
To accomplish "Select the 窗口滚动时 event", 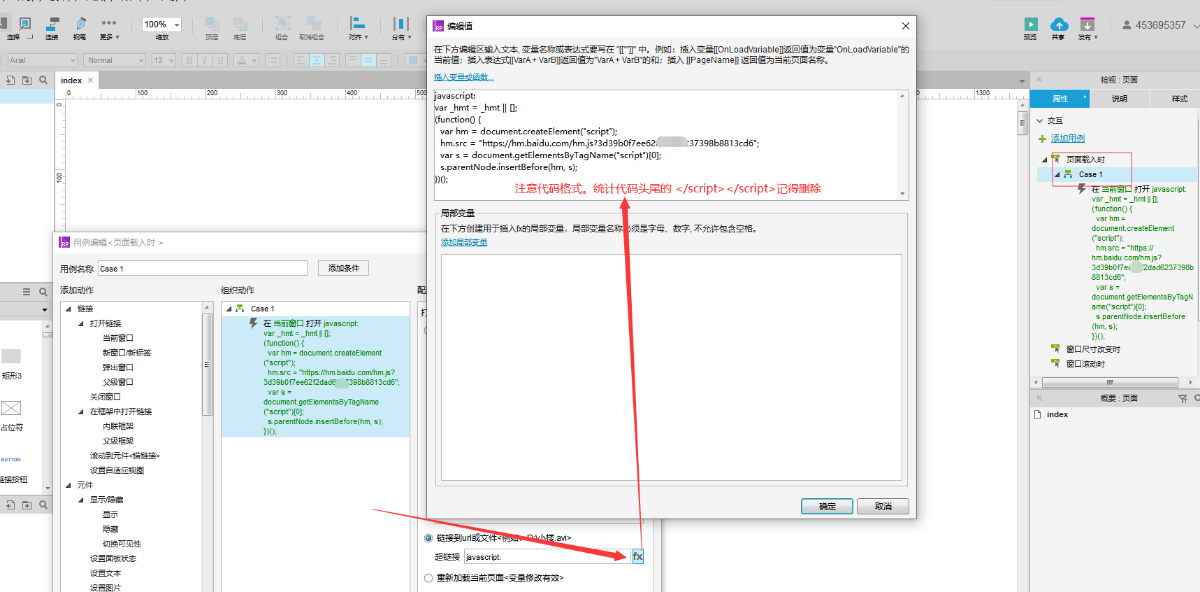I will [x=1086, y=364].
